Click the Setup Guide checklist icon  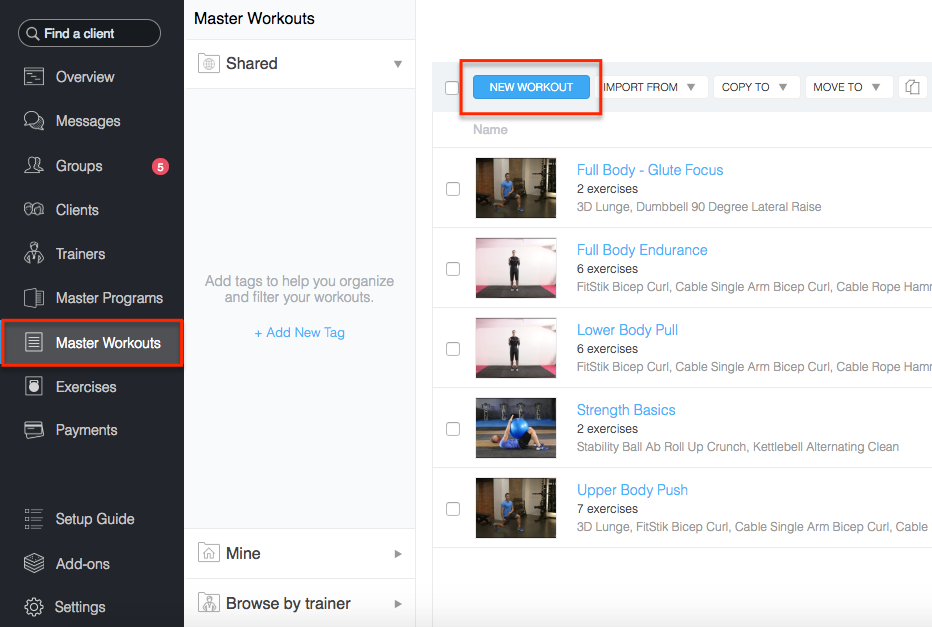pos(34,519)
